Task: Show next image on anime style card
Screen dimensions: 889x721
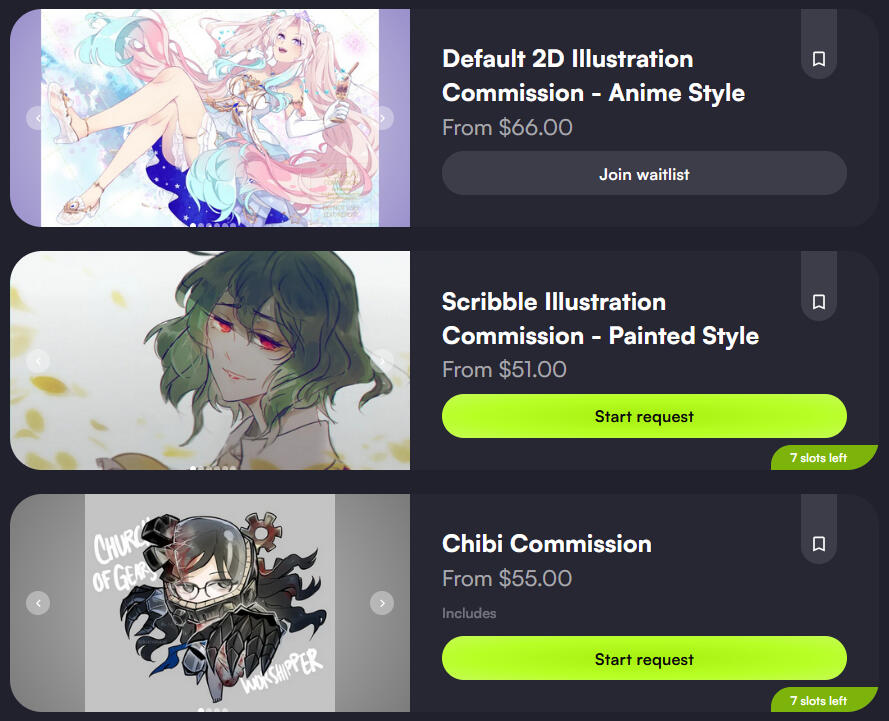Action: tap(382, 118)
